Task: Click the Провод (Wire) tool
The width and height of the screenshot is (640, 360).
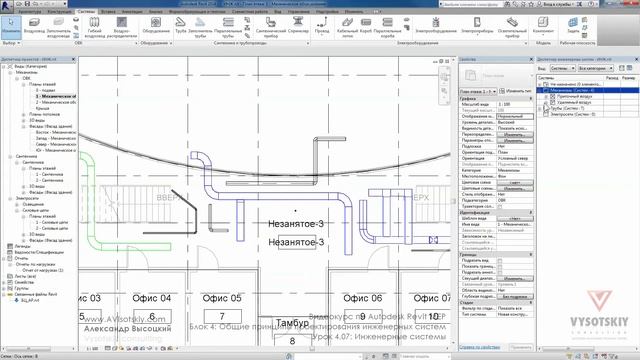Action: coord(322,25)
